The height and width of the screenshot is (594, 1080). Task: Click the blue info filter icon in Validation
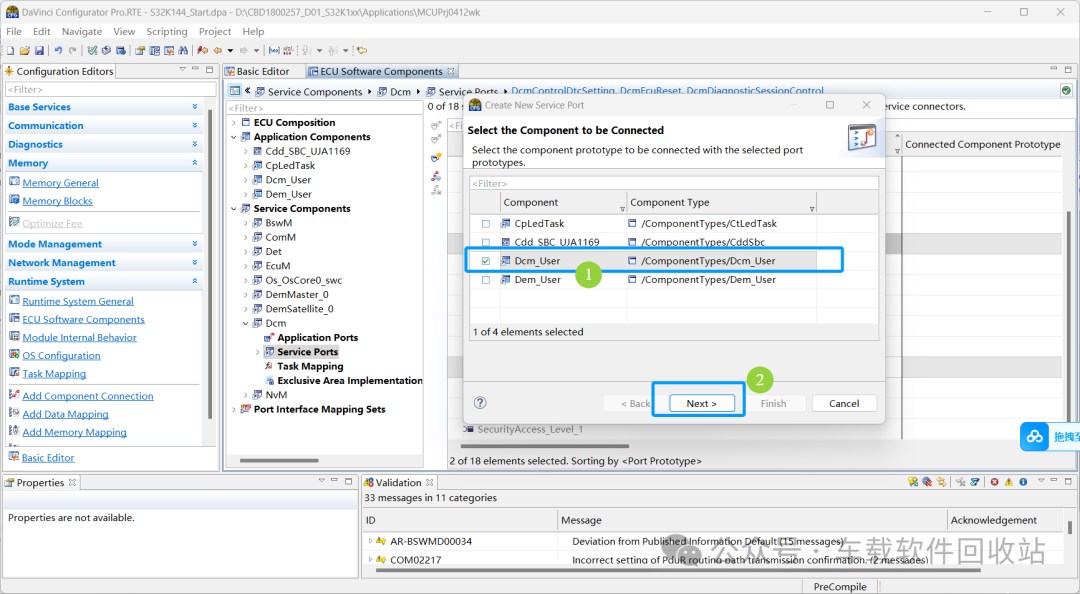point(1024,482)
